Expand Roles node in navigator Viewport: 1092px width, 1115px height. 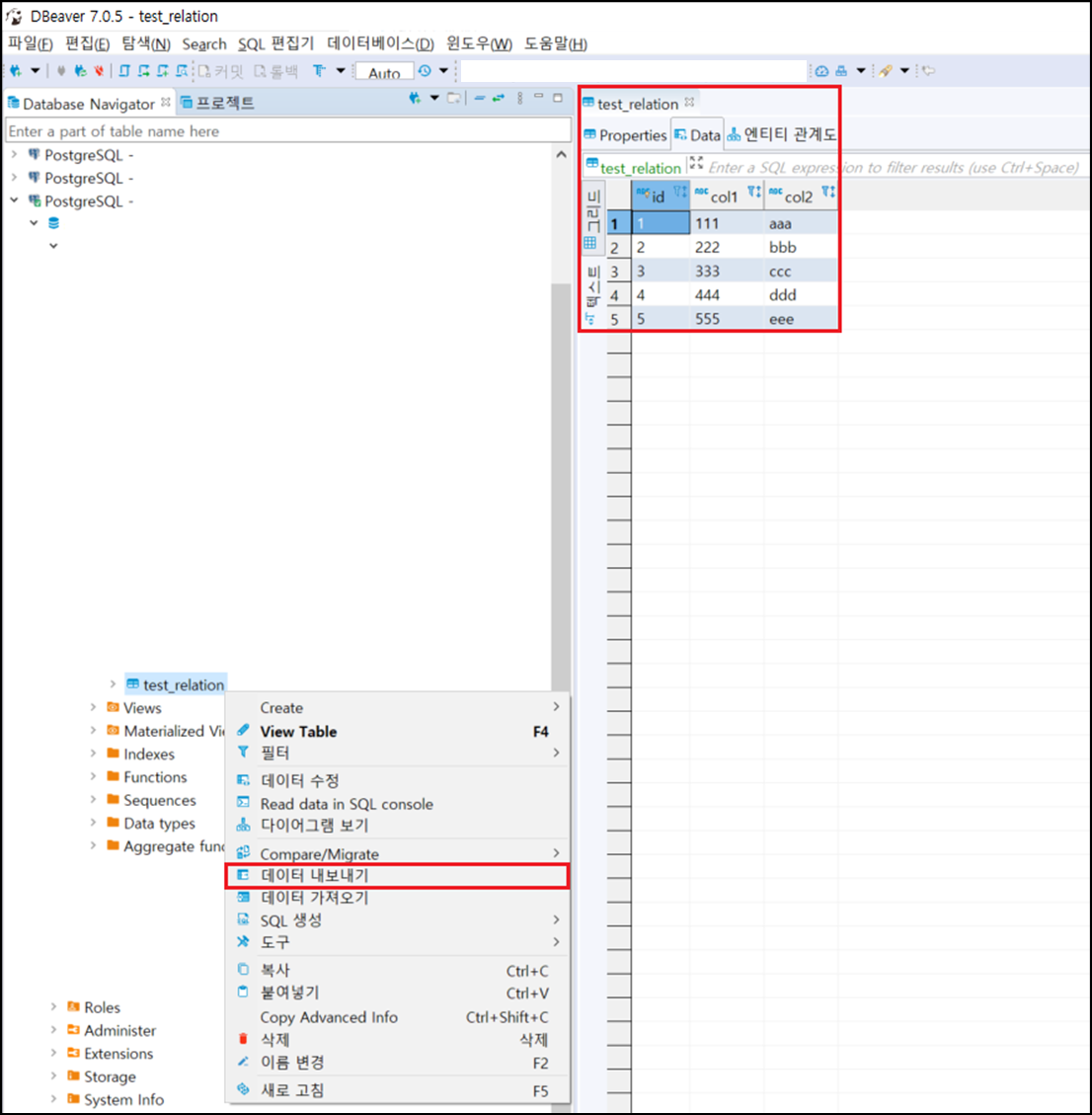point(53,1007)
